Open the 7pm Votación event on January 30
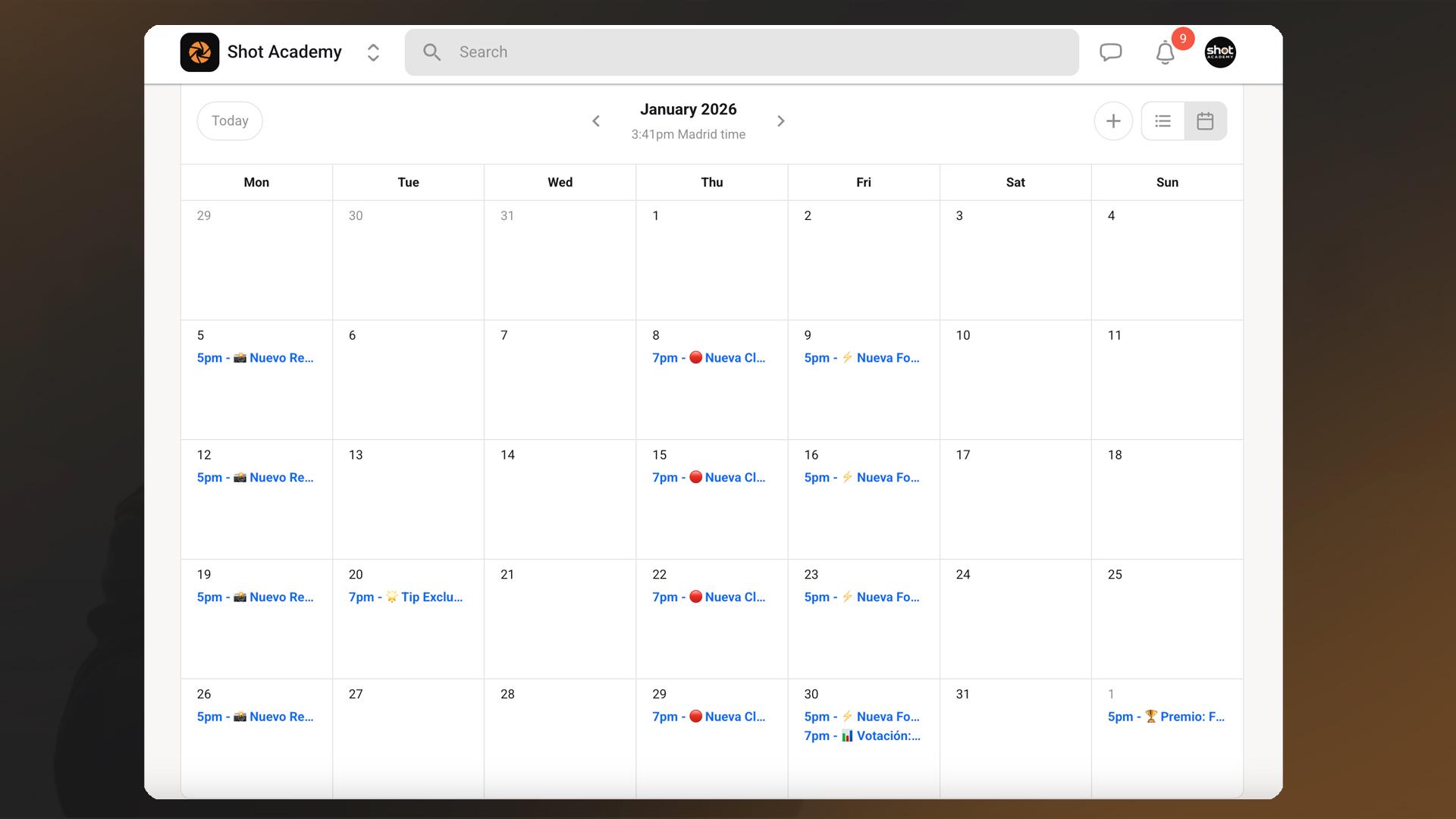Viewport: 1456px width, 819px height. point(862,736)
